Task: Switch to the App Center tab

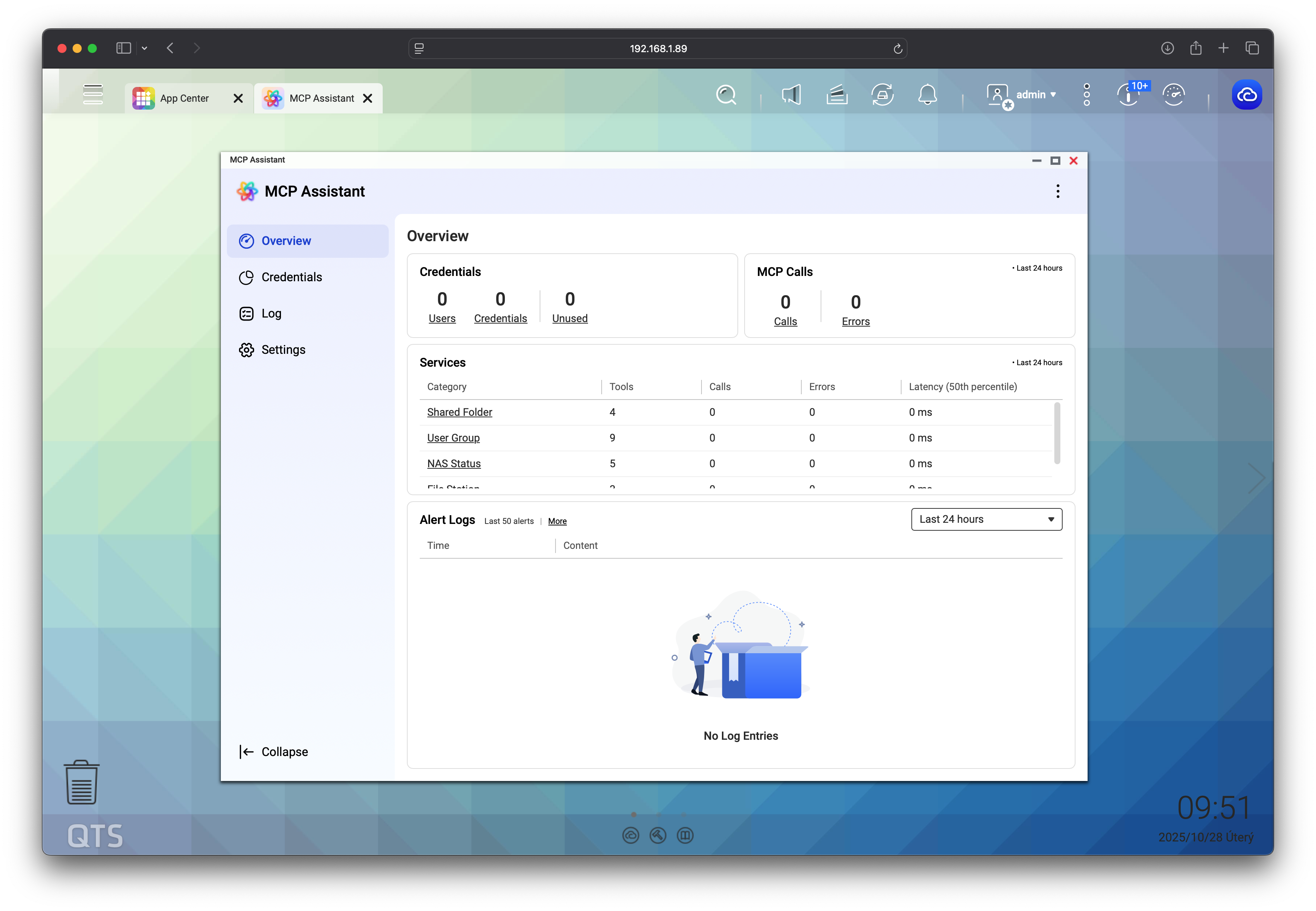Action: coord(184,98)
